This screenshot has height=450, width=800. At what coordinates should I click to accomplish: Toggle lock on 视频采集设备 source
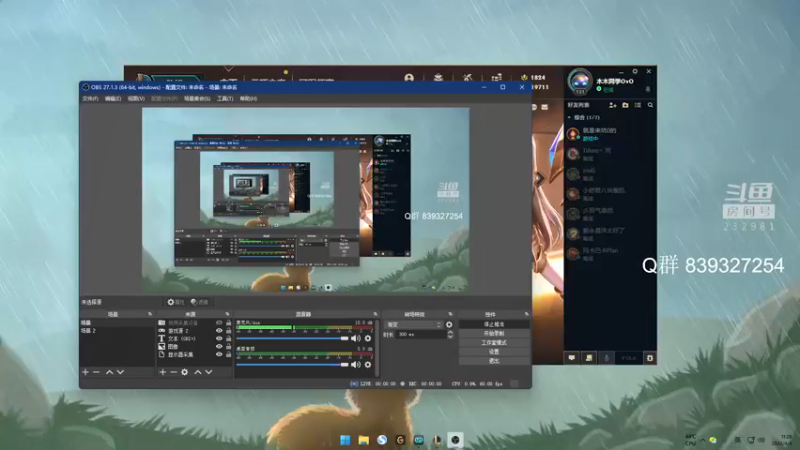(x=229, y=323)
